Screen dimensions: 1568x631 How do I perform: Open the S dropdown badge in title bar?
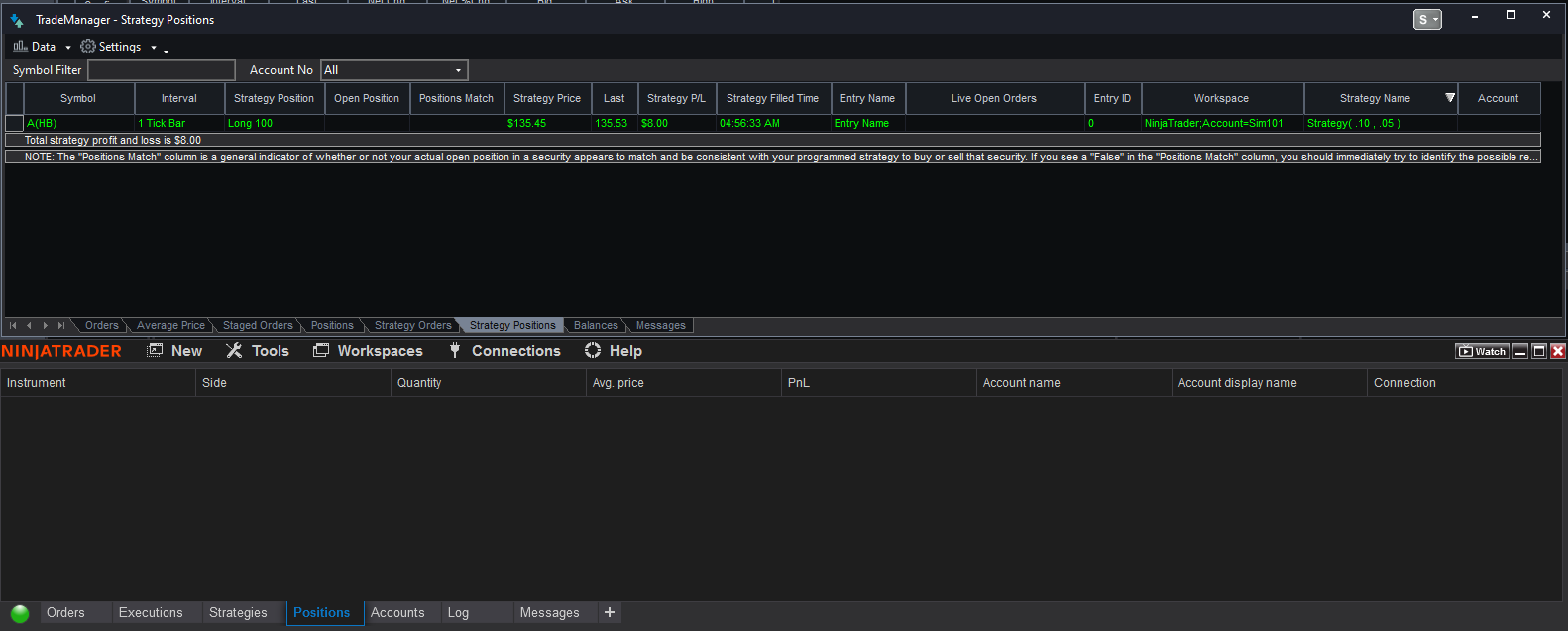1427,20
